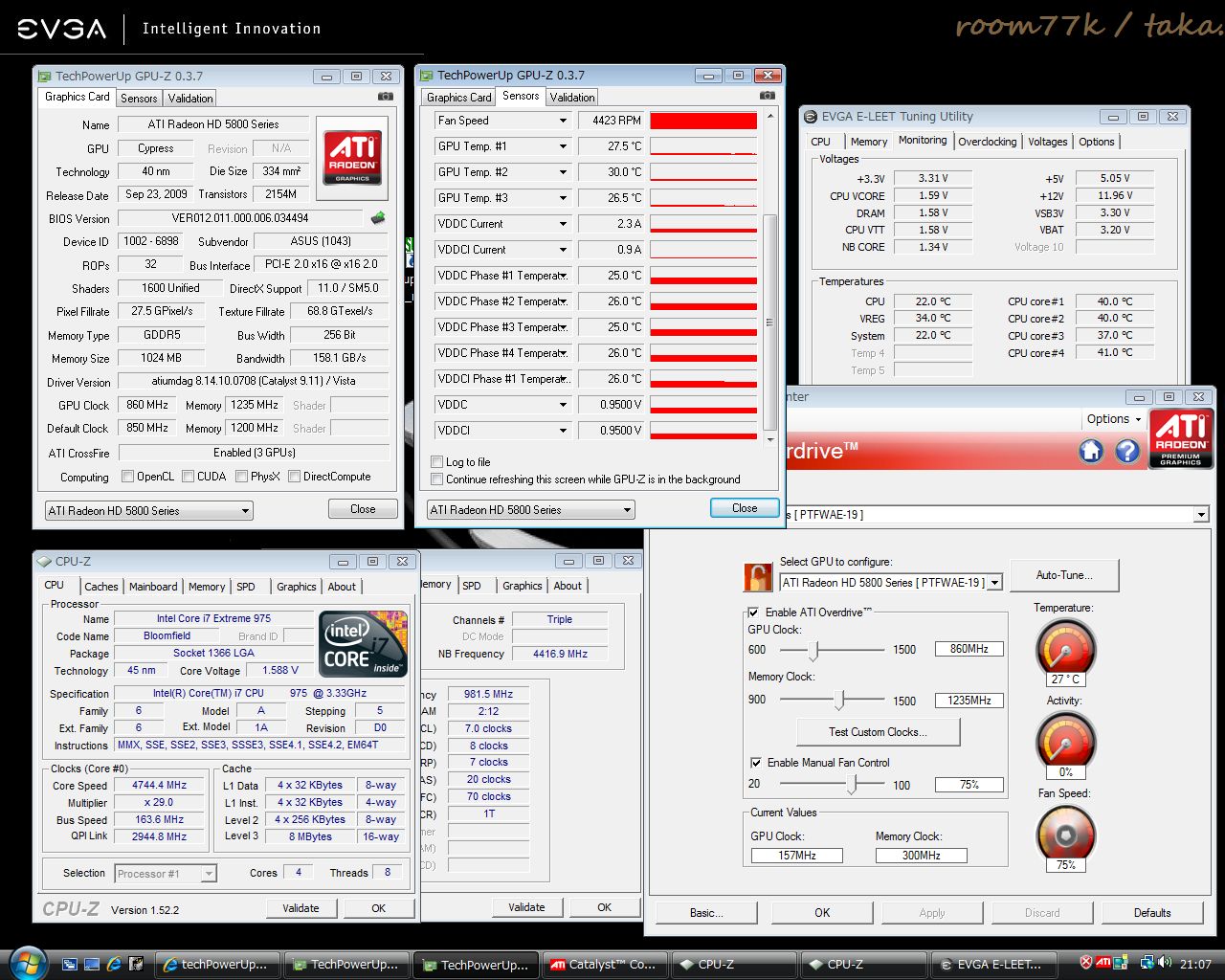This screenshot has height=980, width=1225.
Task: Click the ATI tray icon in system tray
Action: (x=1103, y=963)
